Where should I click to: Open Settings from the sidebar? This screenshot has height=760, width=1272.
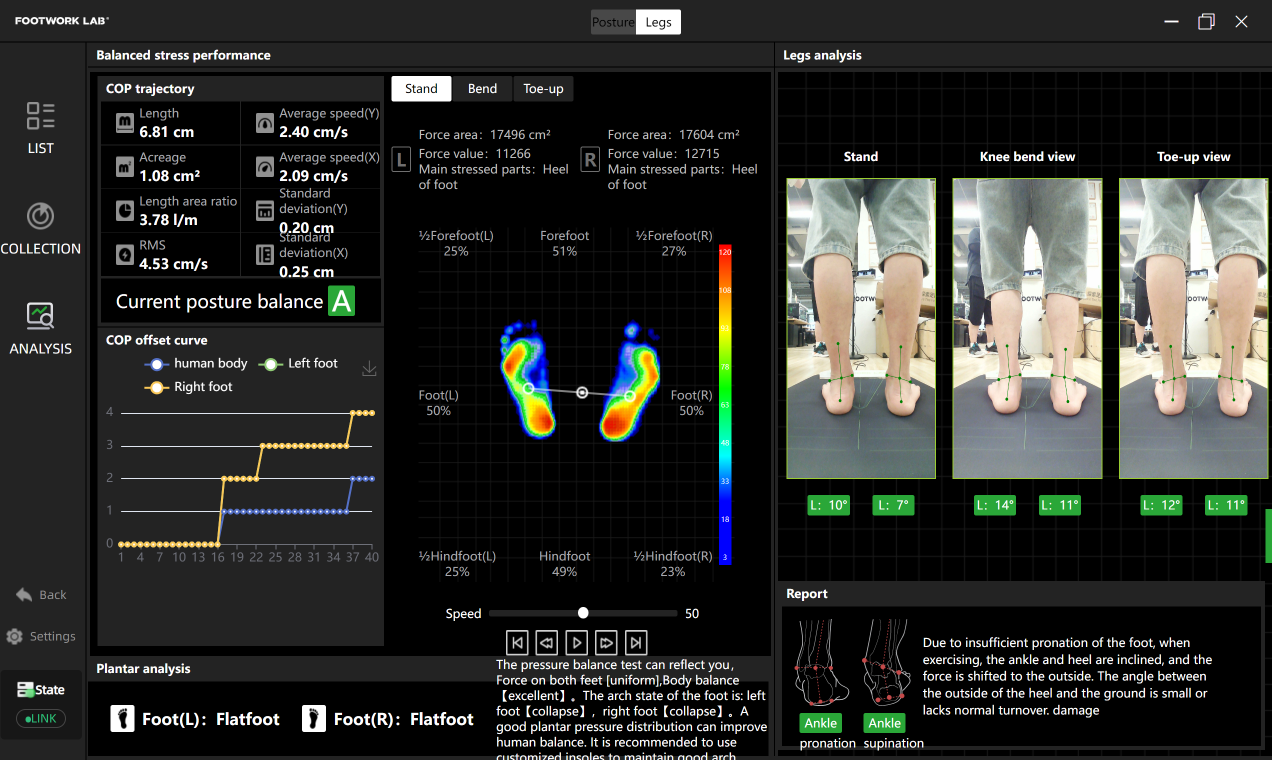click(41, 636)
